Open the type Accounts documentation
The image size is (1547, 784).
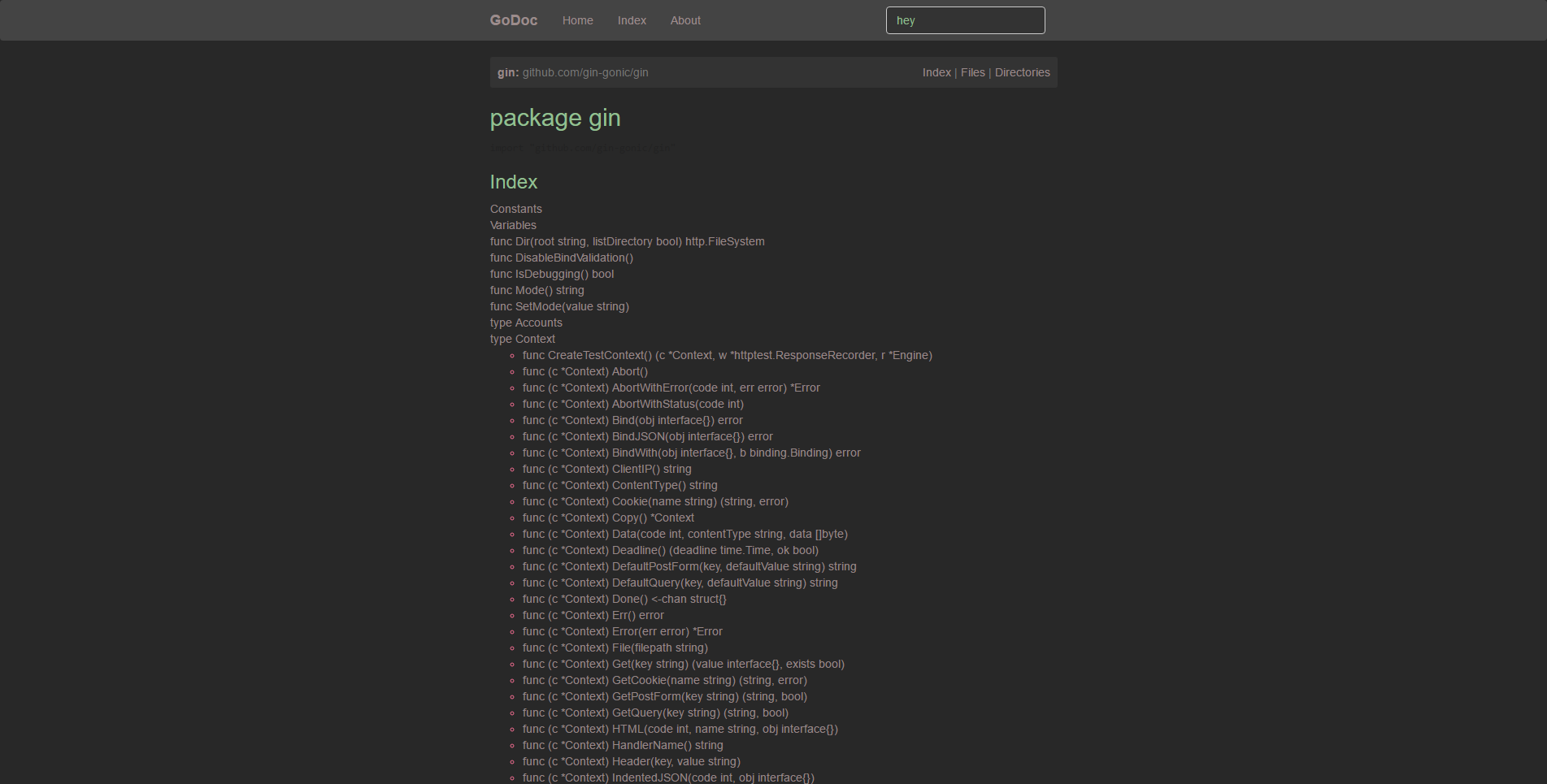pyautogui.click(x=525, y=323)
